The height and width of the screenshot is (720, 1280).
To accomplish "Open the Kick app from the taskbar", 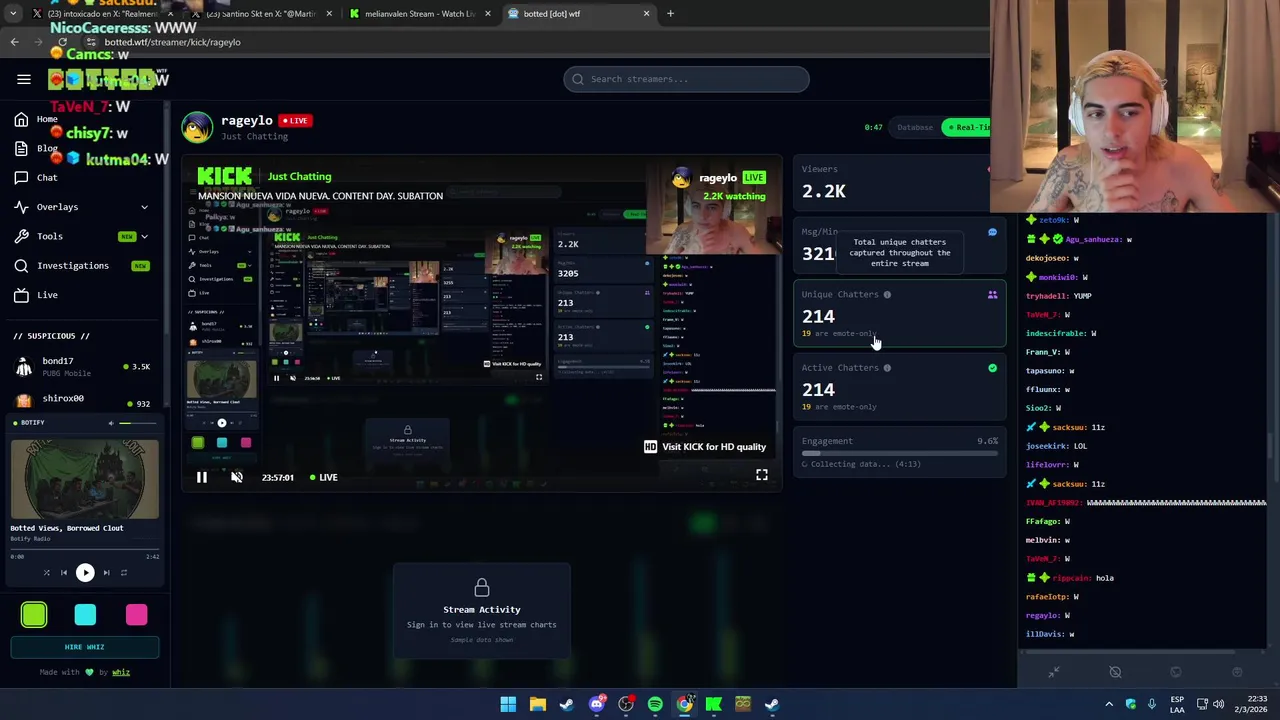I will point(714,704).
